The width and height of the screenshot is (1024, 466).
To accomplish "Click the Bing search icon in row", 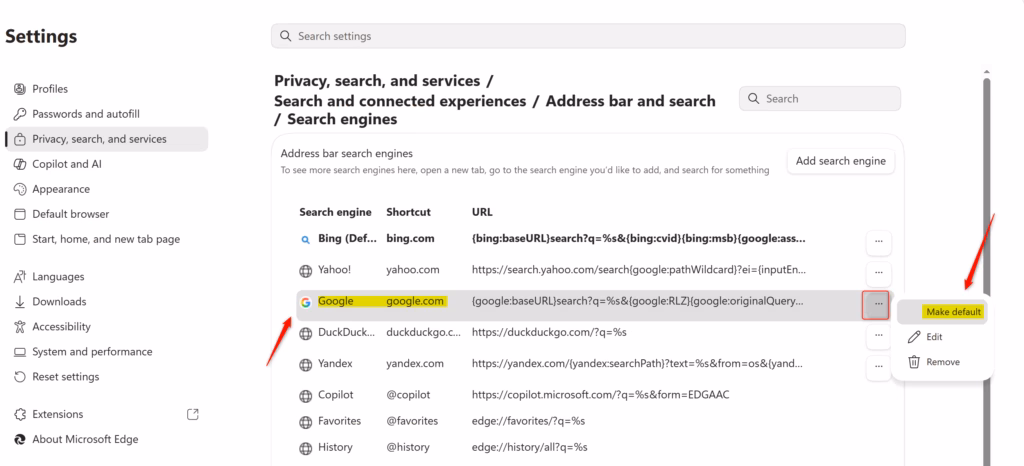I will coord(305,240).
